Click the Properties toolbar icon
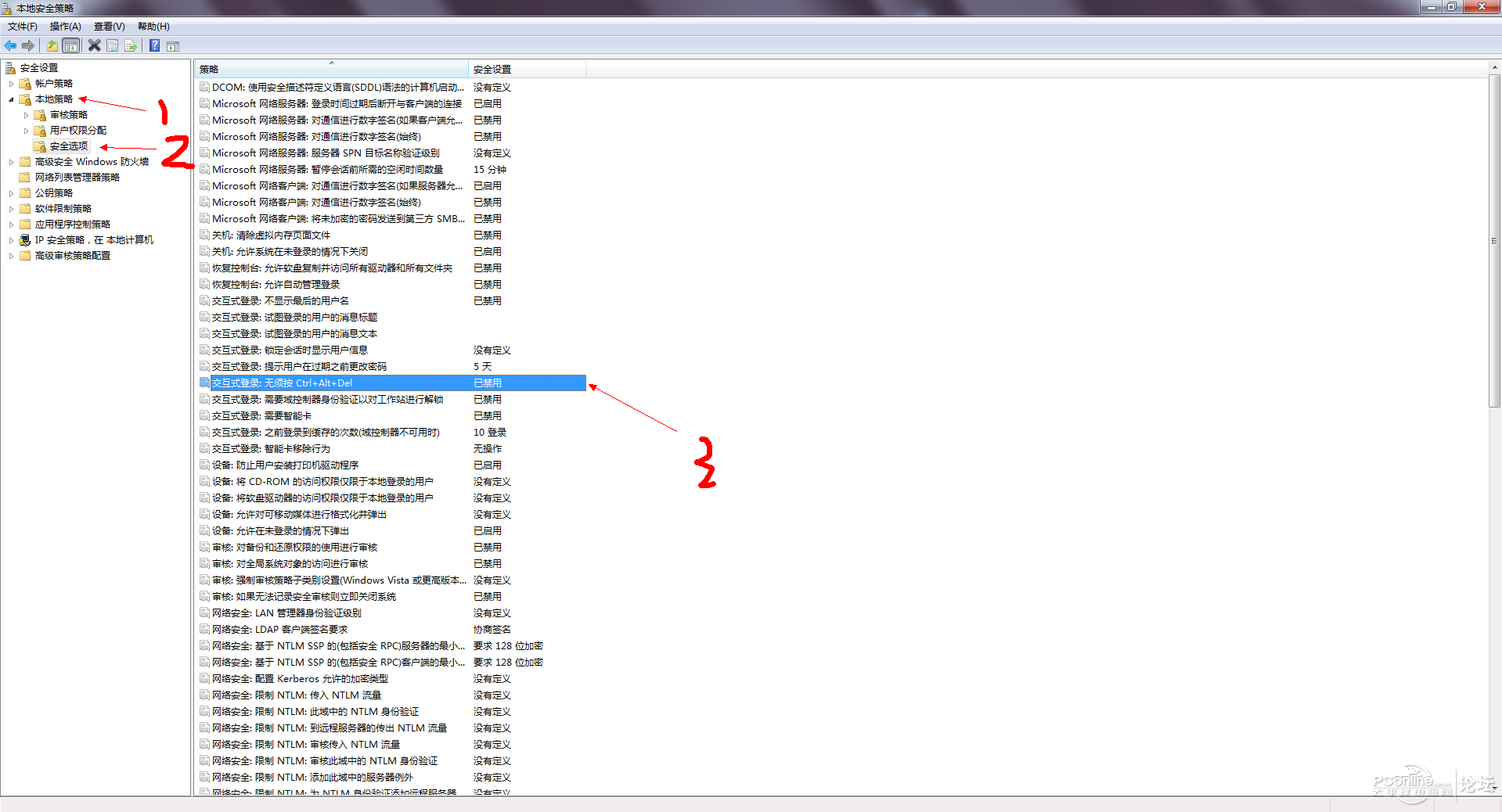 coord(113,46)
